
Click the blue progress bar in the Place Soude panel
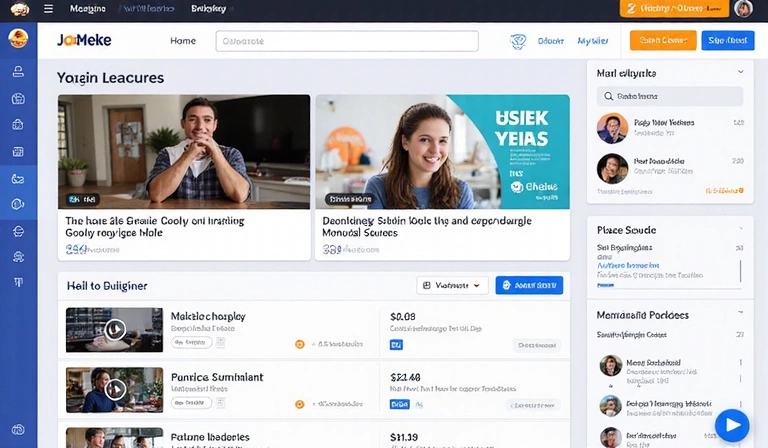coord(605,285)
